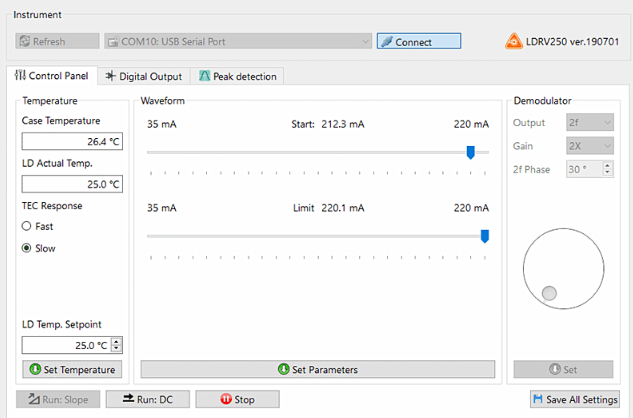Click the Demodulator Set button
The image size is (633, 418).
click(x=563, y=369)
